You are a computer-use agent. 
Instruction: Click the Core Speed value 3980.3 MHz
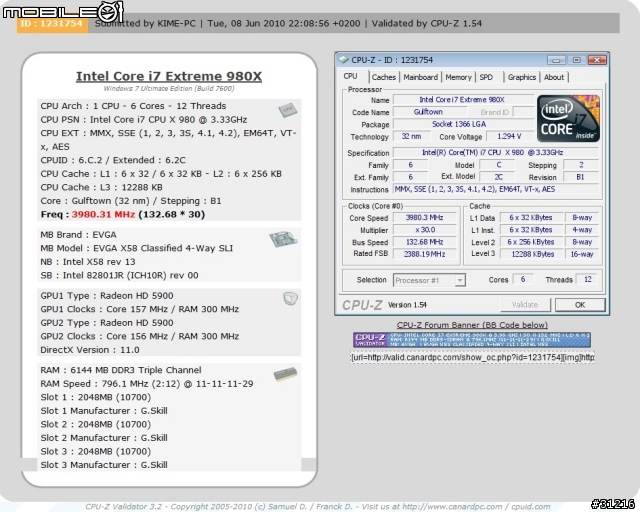pos(424,218)
